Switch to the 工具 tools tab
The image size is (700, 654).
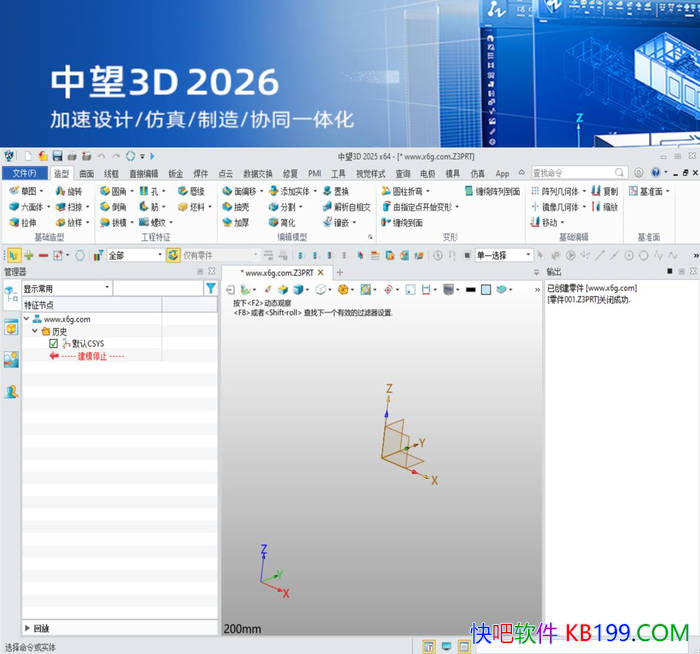338,174
